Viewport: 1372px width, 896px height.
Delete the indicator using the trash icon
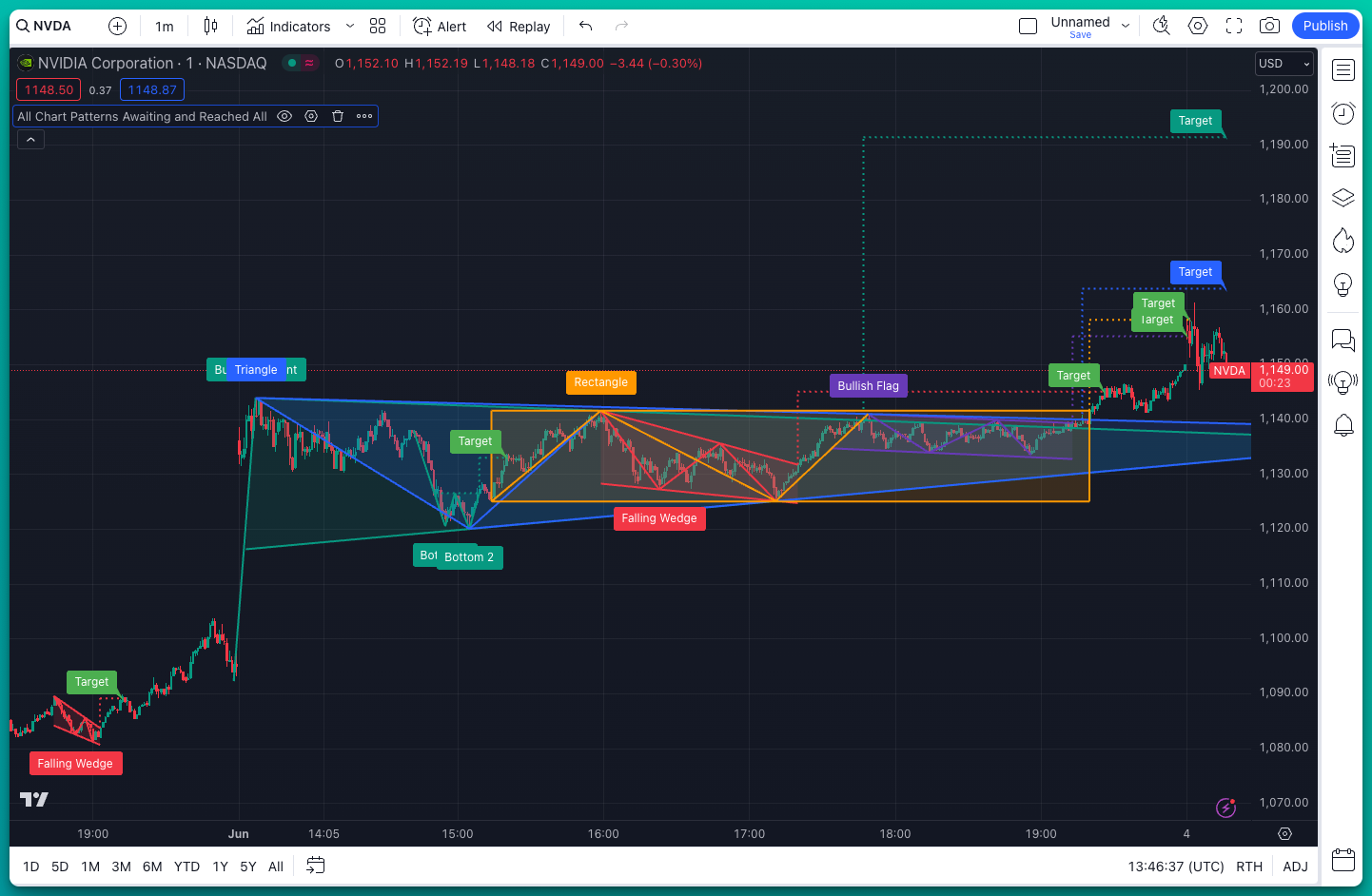[x=338, y=115]
